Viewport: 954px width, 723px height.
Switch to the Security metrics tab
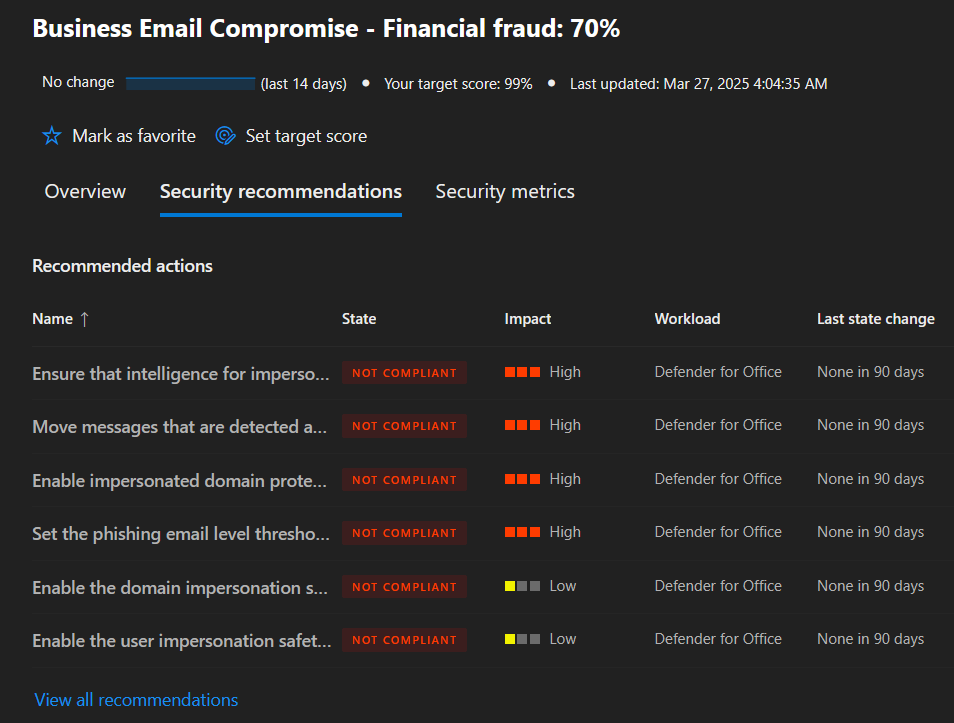[x=505, y=191]
